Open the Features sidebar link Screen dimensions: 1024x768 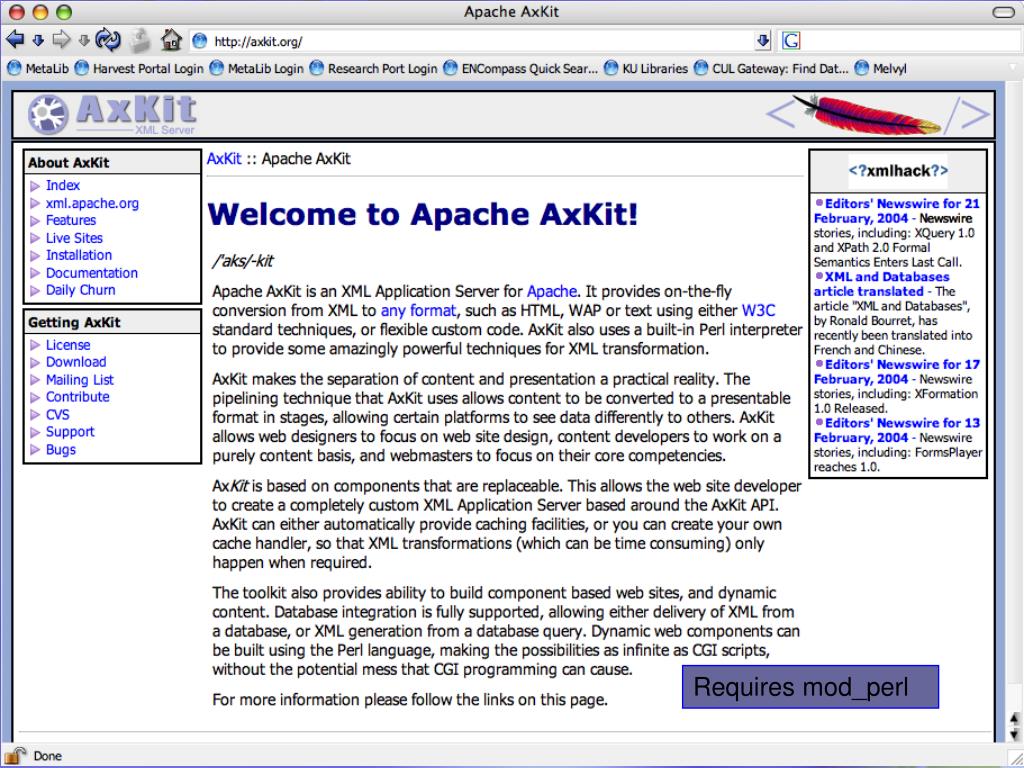tap(71, 220)
